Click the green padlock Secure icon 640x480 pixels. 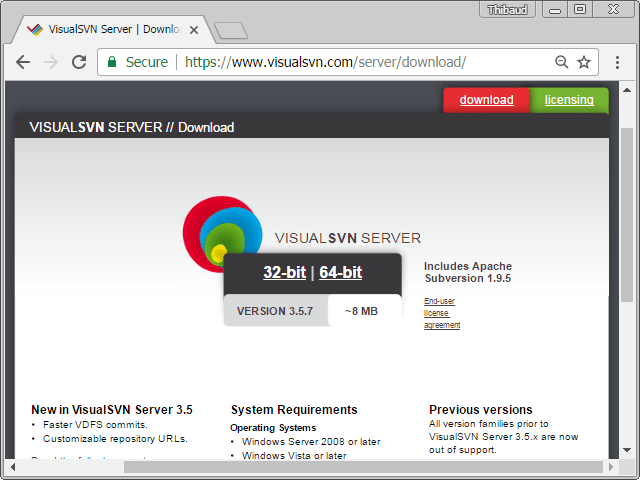113,62
